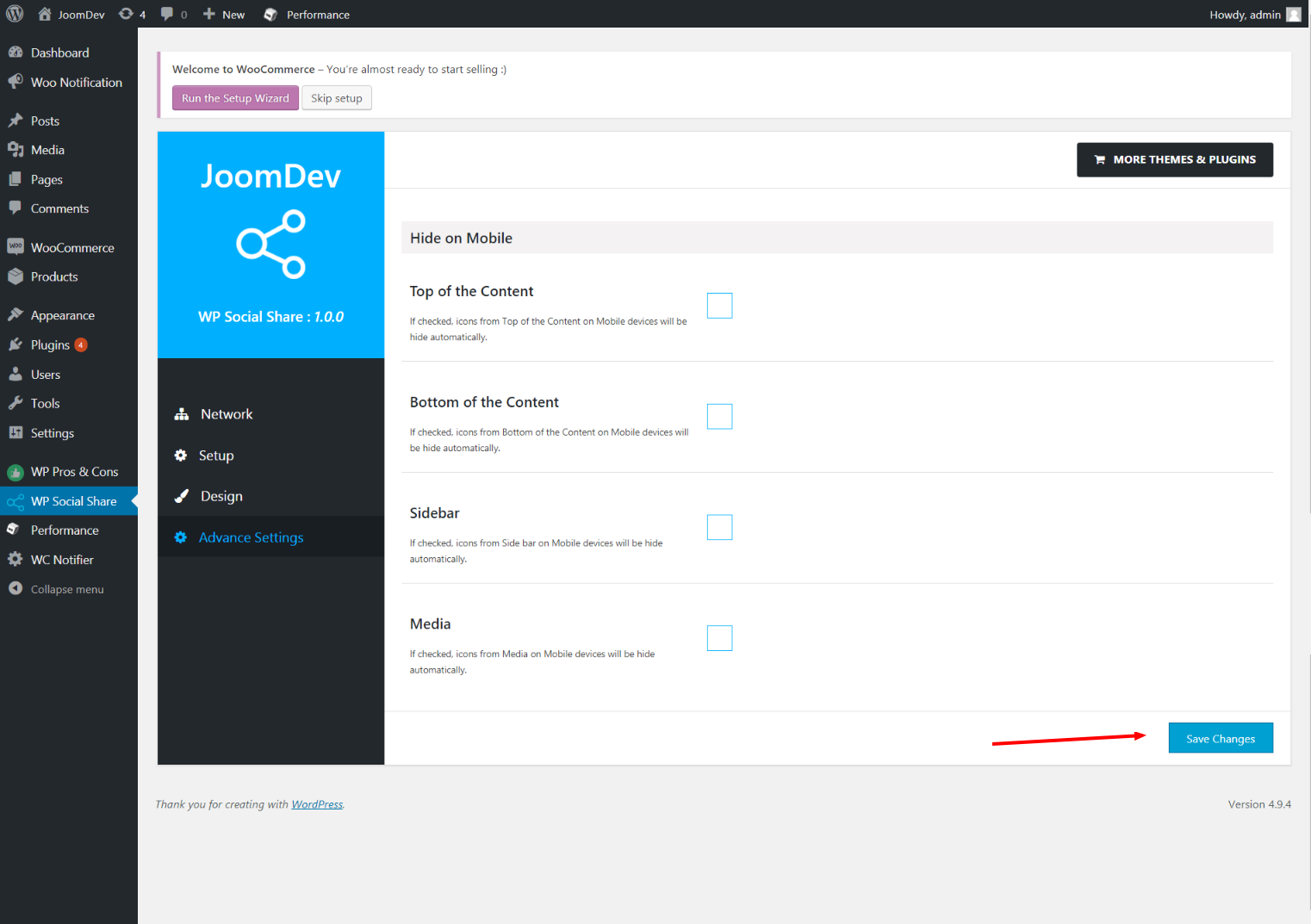
Task: Follow the WordPress footer link
Action: pos(317,804)
